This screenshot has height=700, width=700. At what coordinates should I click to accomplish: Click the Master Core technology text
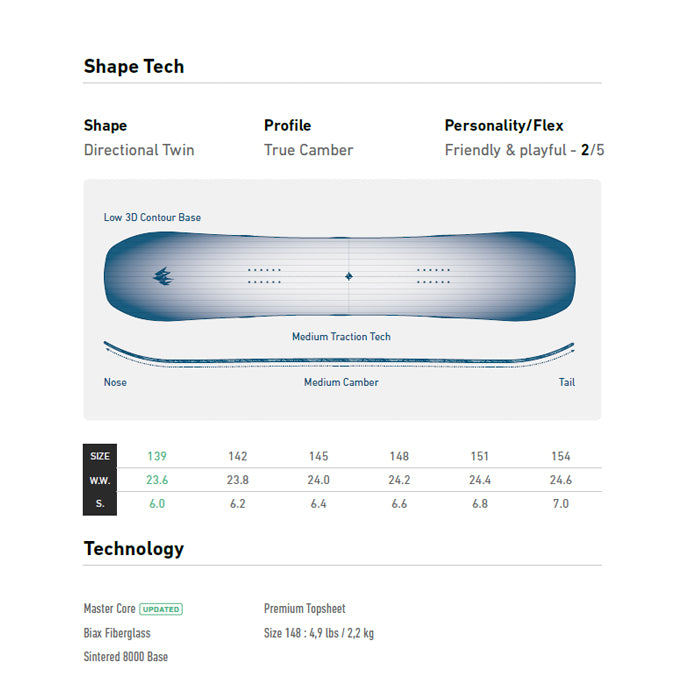click(x=109, y=608)
